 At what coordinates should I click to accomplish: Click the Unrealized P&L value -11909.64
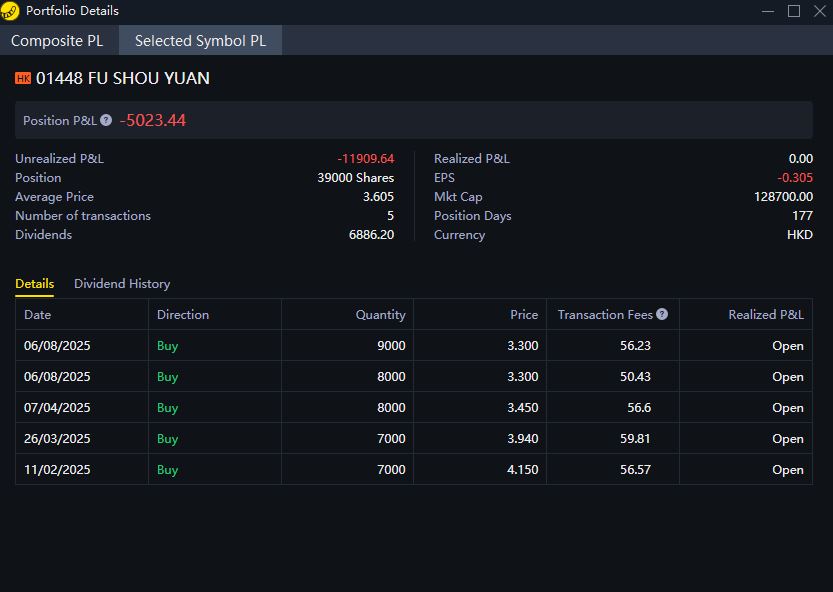tap(366, 158)
